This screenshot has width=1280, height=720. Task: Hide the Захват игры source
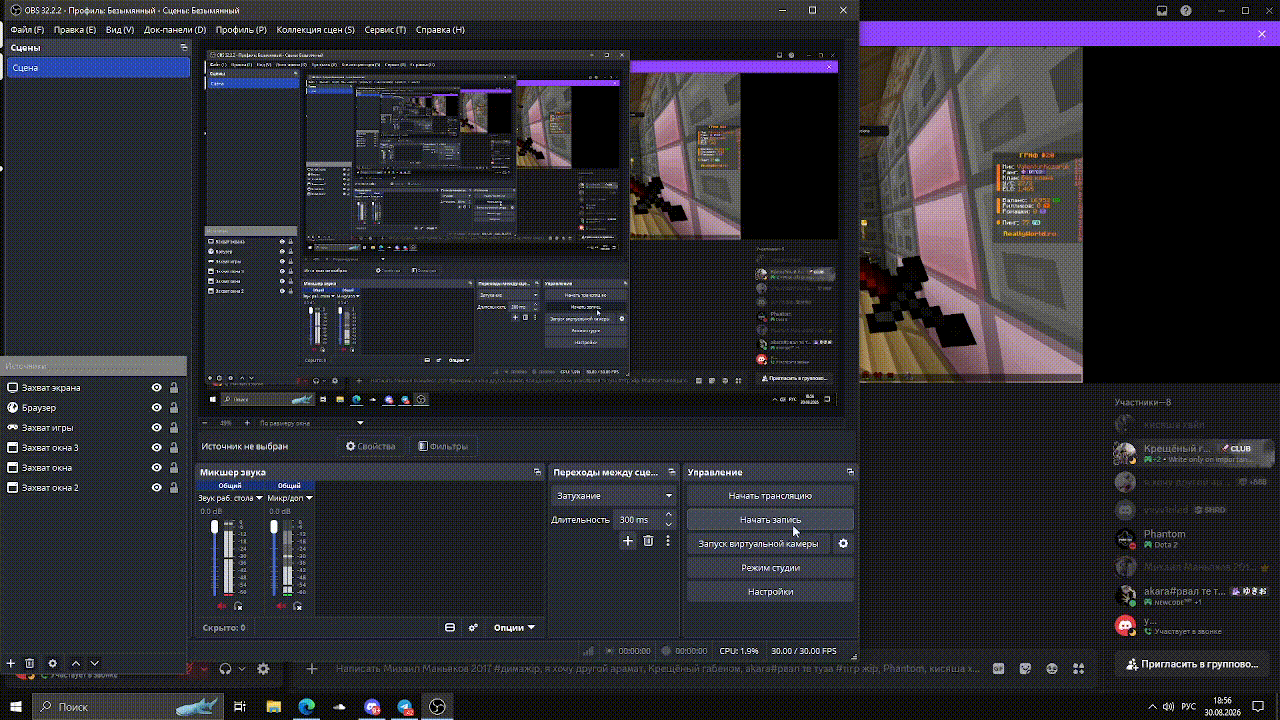tap(157, 428)
